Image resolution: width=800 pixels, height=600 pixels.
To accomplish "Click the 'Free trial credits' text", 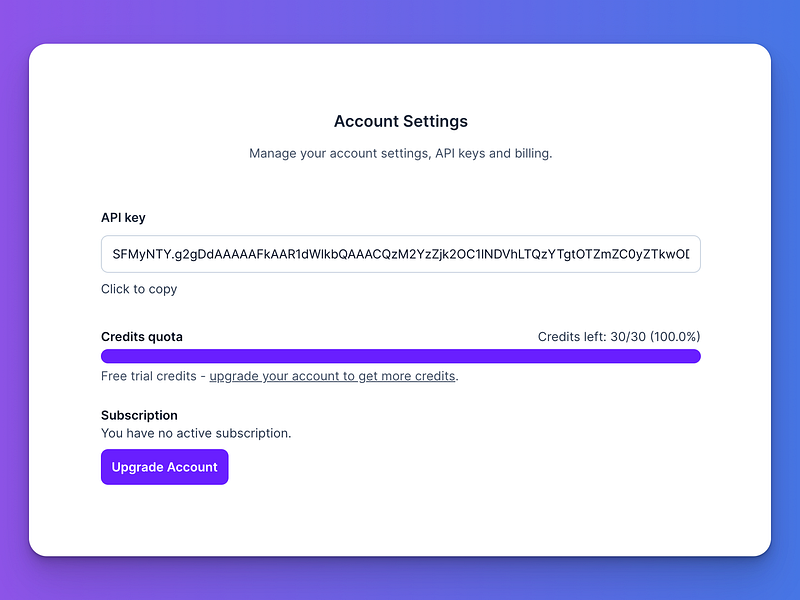I will coord(149,376).
